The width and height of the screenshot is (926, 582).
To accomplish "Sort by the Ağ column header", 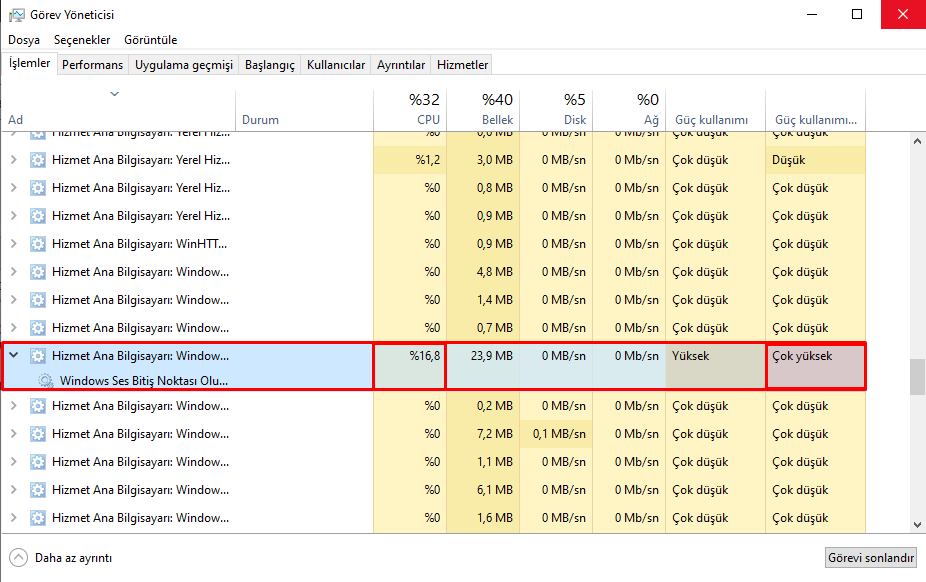I will pos(629,110).
